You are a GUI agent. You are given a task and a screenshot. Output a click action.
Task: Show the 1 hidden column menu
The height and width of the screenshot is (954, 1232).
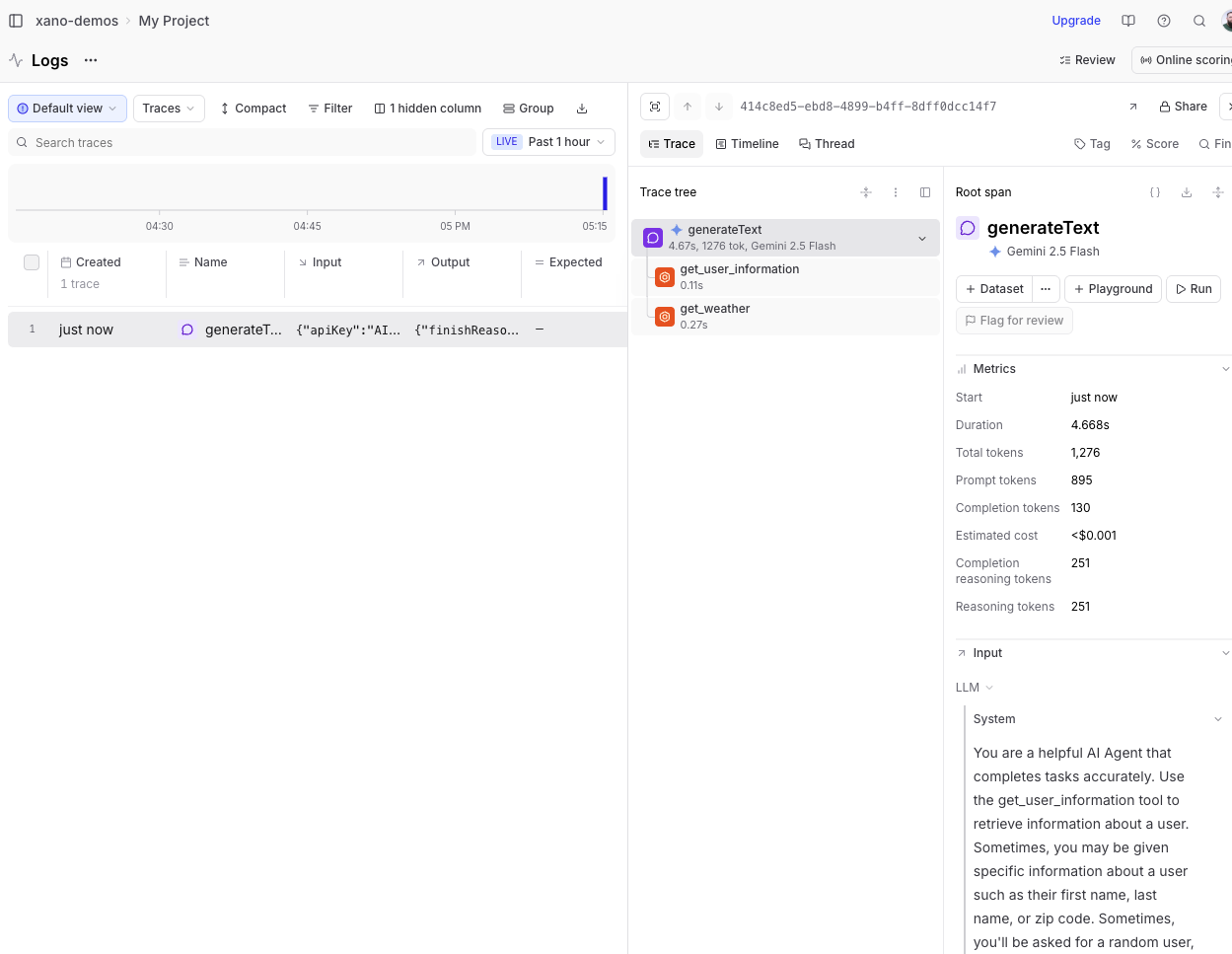(428, 109)
